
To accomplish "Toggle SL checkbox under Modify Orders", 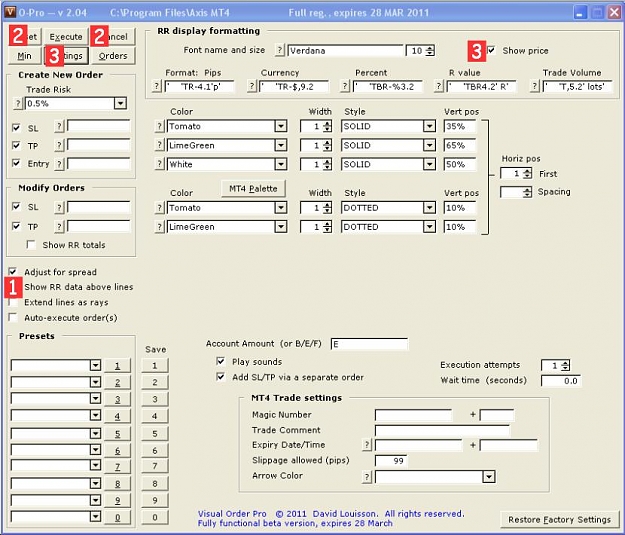I will coord(16,207).
